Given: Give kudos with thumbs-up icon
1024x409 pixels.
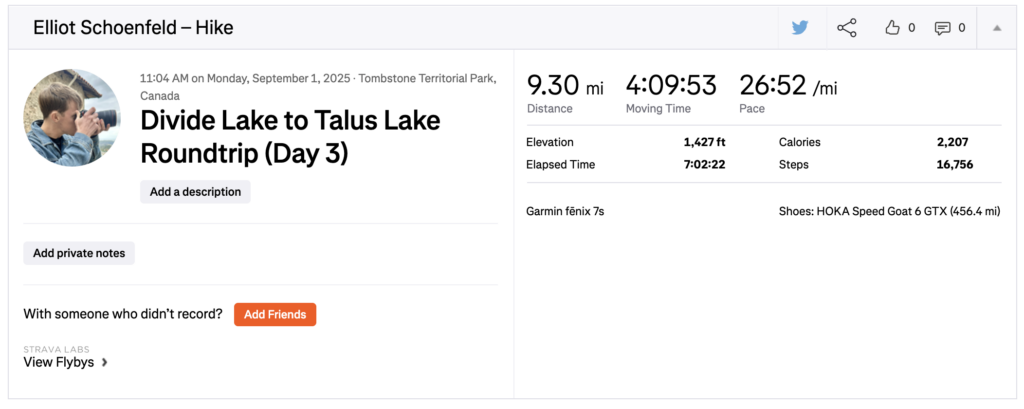Looking at the screenshot, I should point(893,28).
